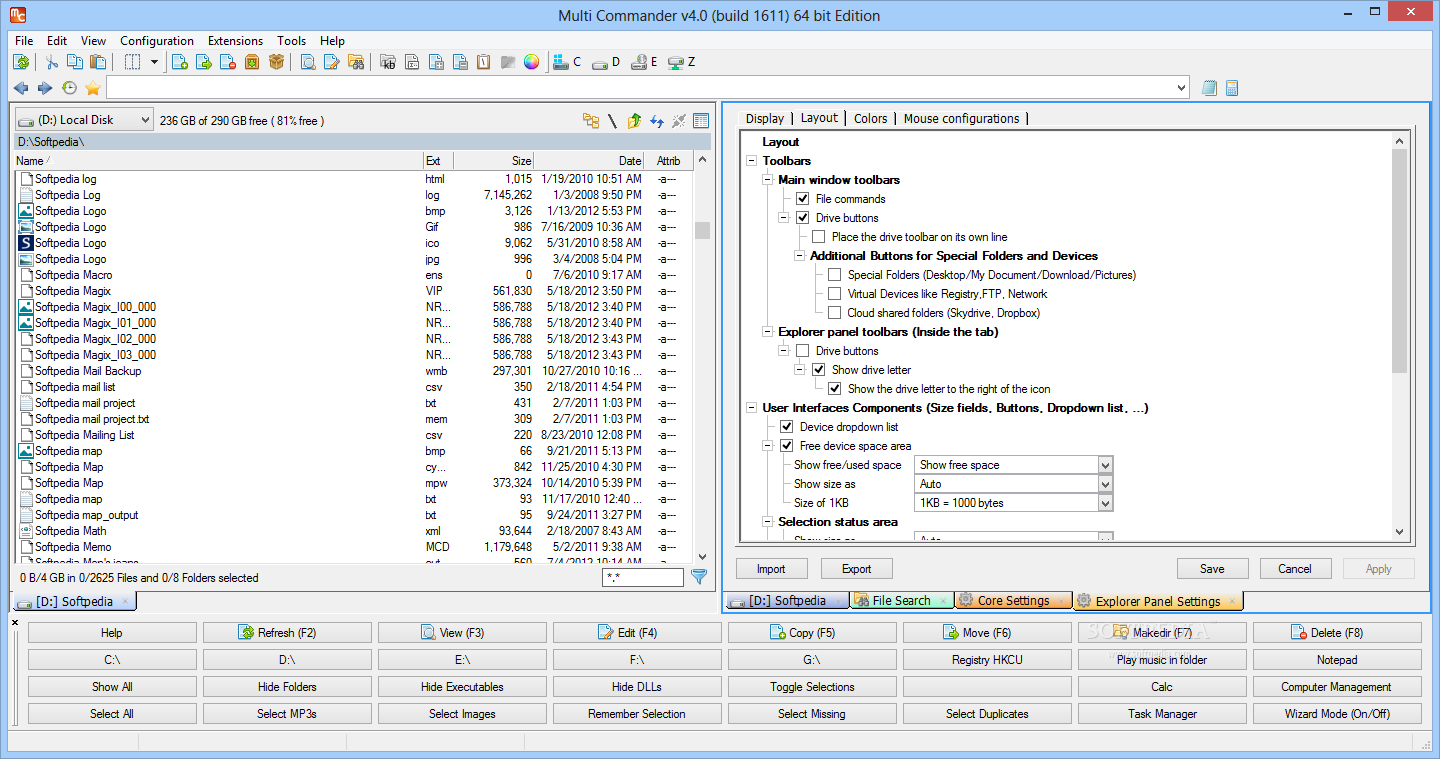Click the color wheel icon in toolbar
The height and width of the screenshot is (759, 1440).
click(x=531, y=62)
